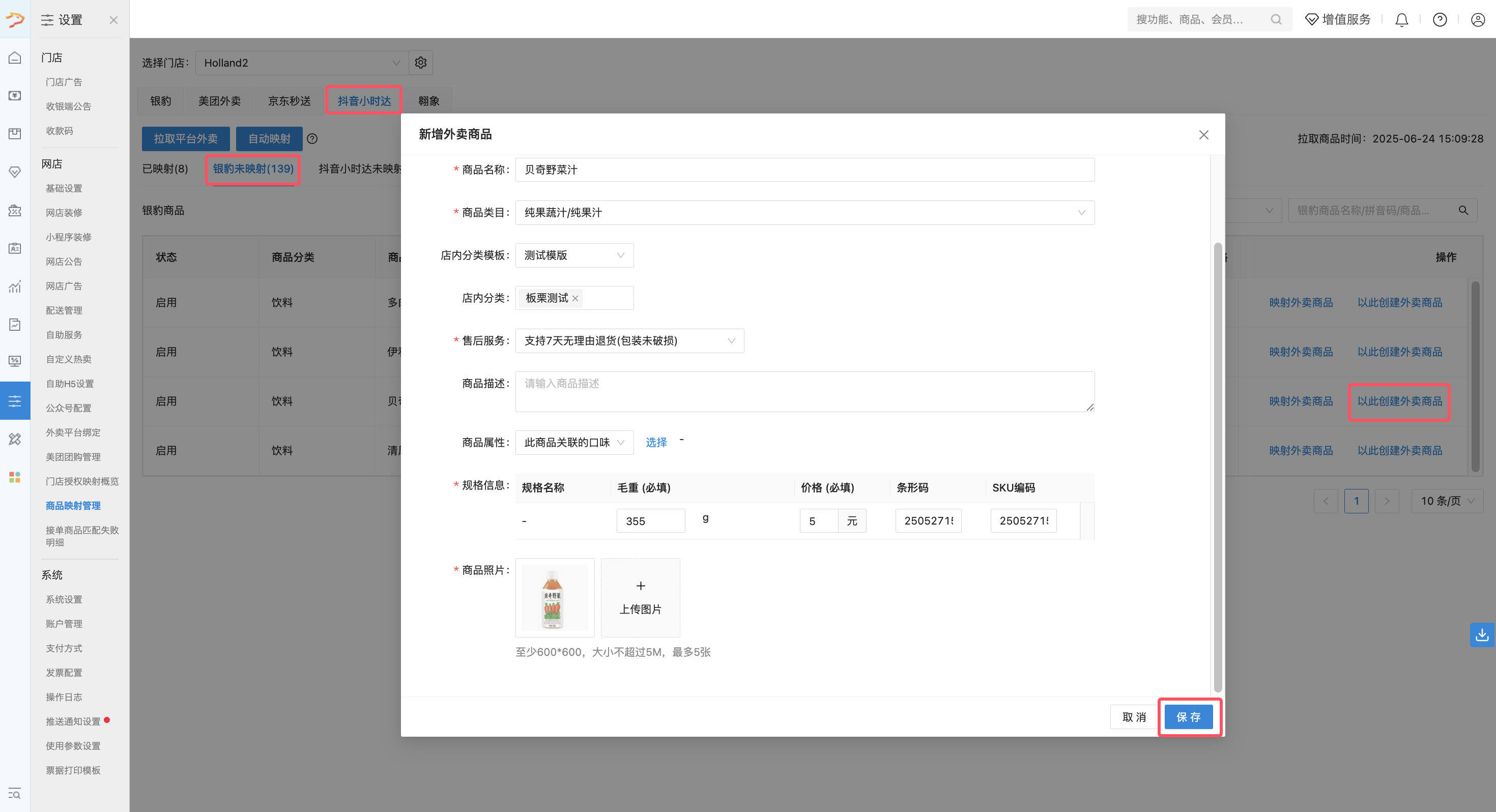This screenshot has width=1496, height=812.
Task: Click the uploaded product photo thumbnail
Action: click(555, 598)
